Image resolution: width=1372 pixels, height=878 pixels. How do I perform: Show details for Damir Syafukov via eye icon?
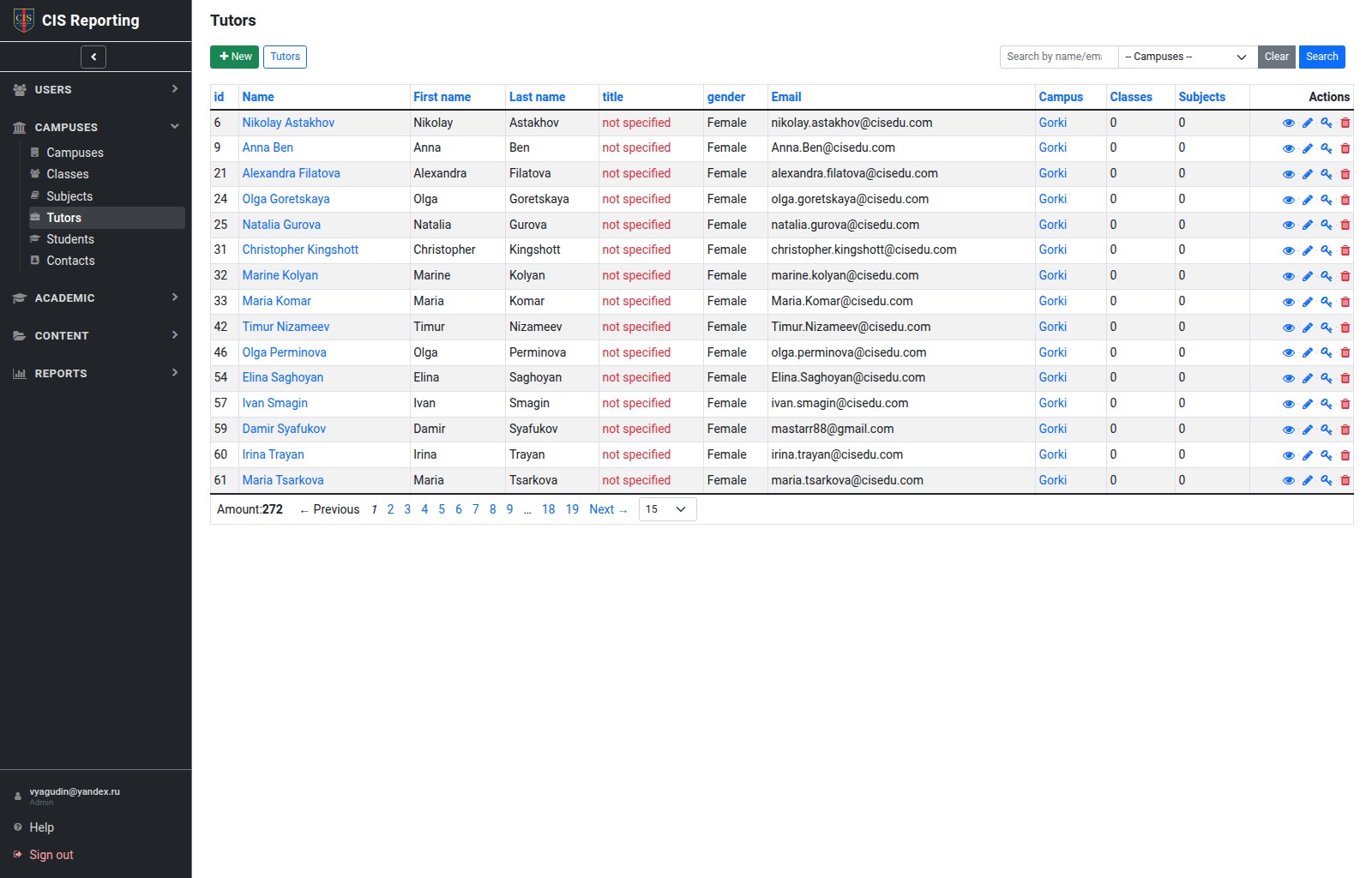[1288, 430]
